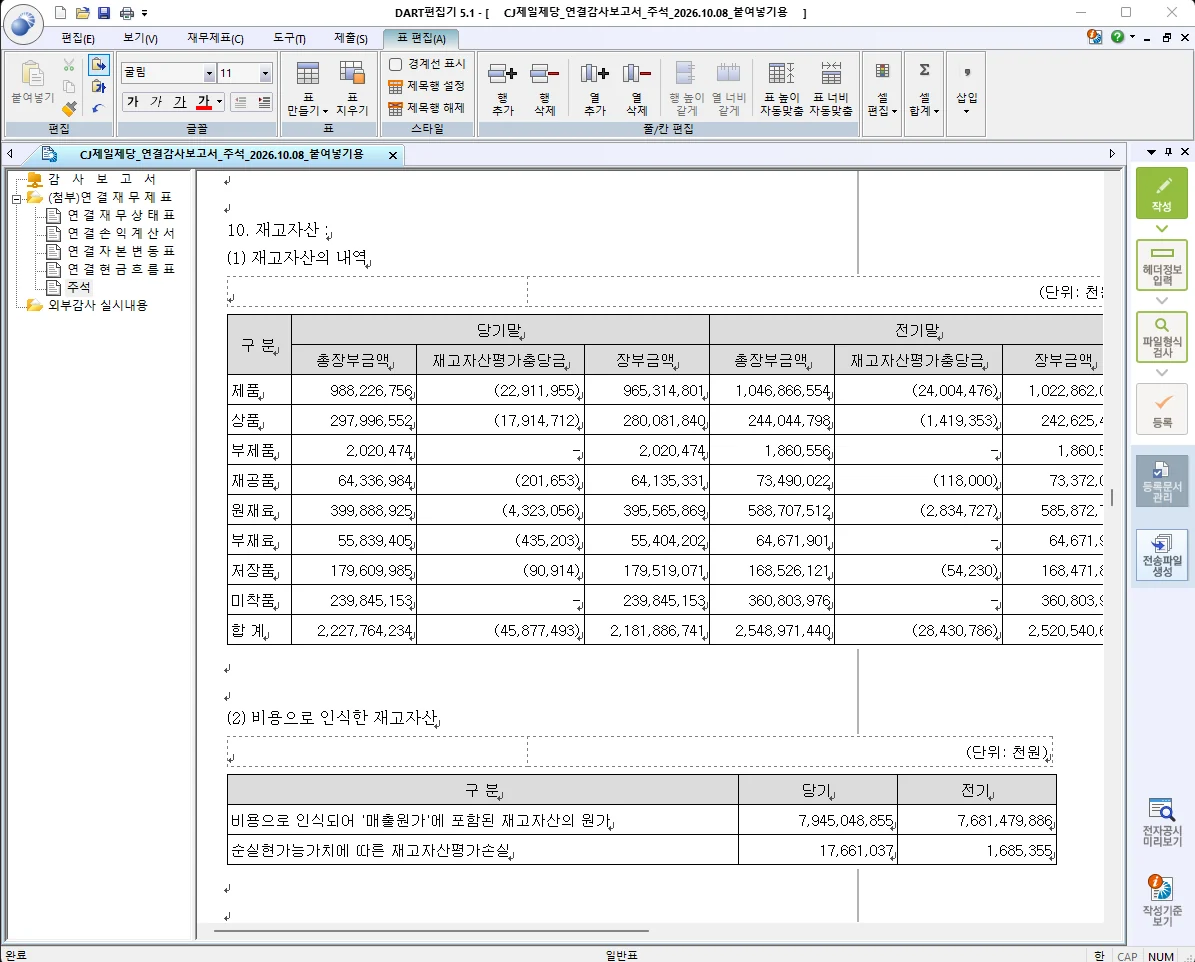The height and width of the screenshot is (962, 1195).
Task: Click the scissors cut icon
Action: (x=69, y=65)
